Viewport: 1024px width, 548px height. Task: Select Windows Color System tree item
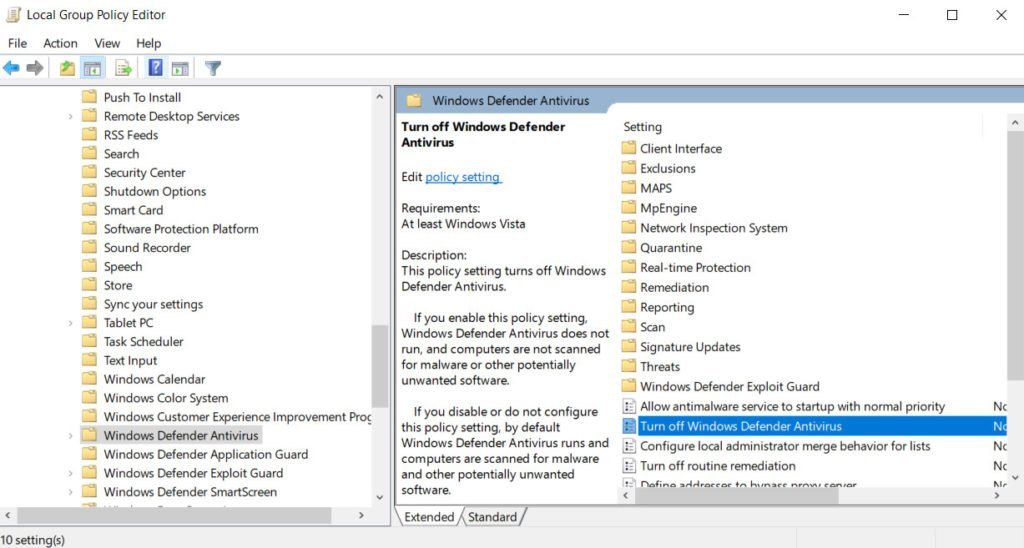click(166, 398)
